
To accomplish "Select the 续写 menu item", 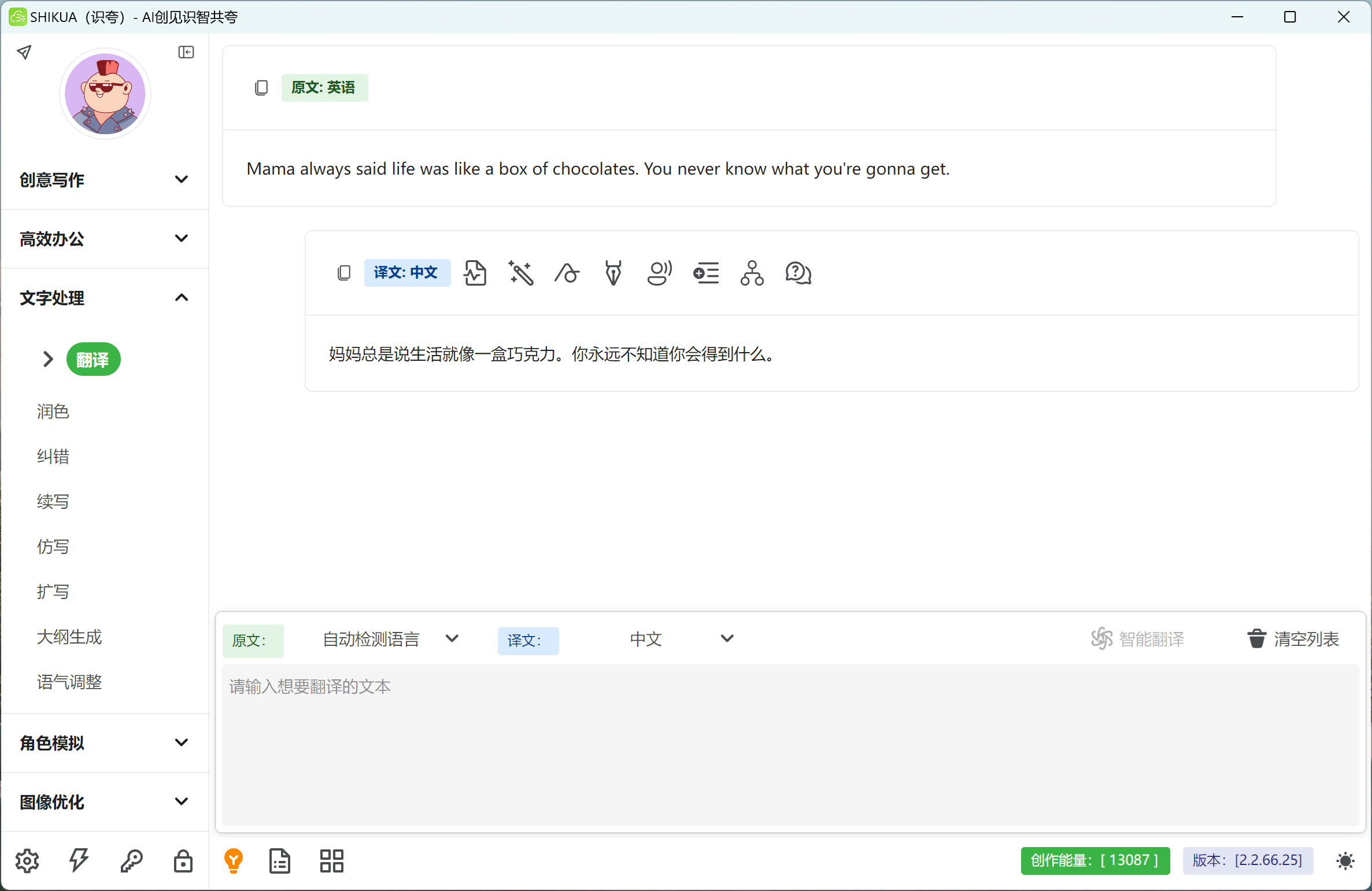I will click(53, 502).
